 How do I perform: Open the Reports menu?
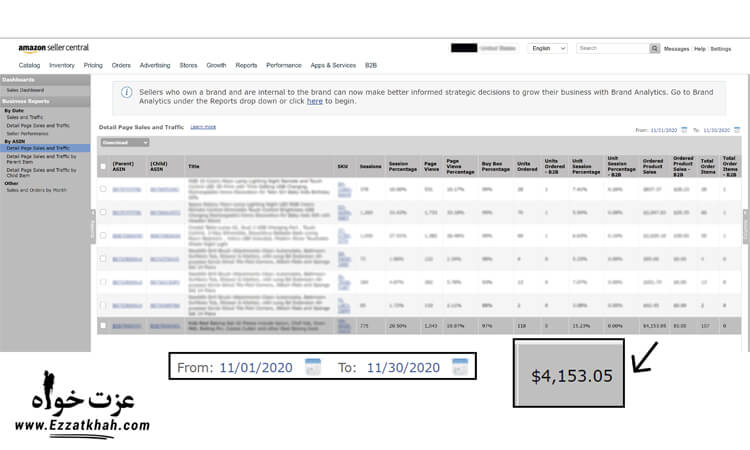(x=246, y=65)
